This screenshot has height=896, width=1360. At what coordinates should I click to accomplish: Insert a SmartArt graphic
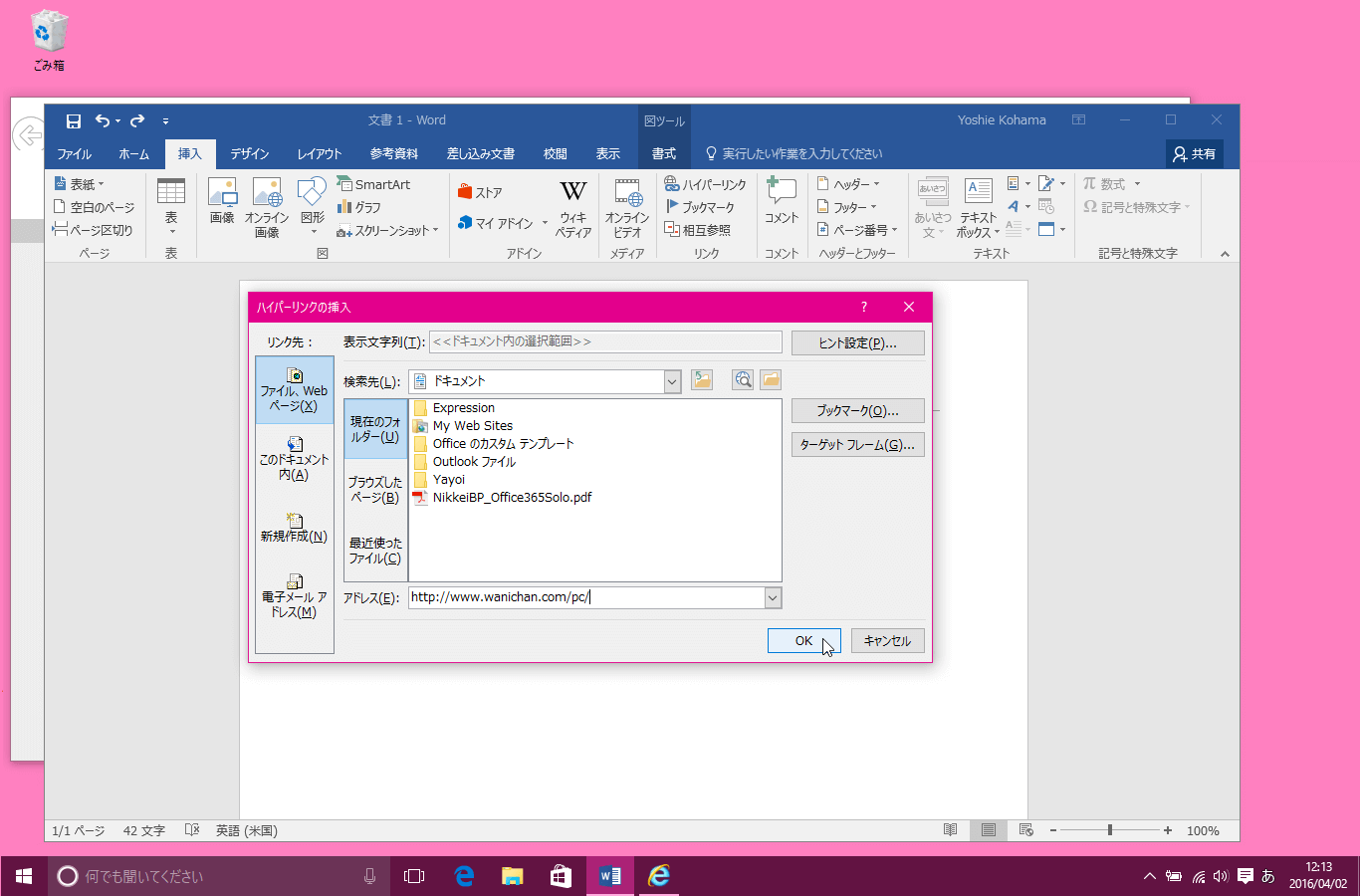click(x=374, y=184)
